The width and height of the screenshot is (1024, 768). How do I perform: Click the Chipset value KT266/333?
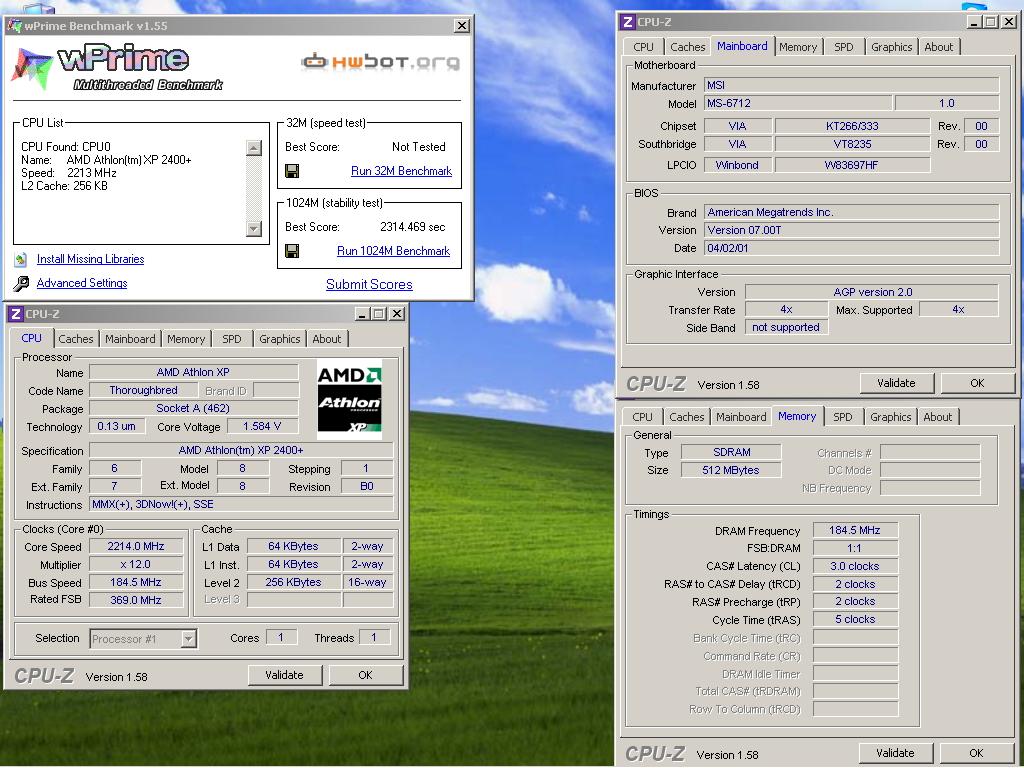tap(852, 126)
